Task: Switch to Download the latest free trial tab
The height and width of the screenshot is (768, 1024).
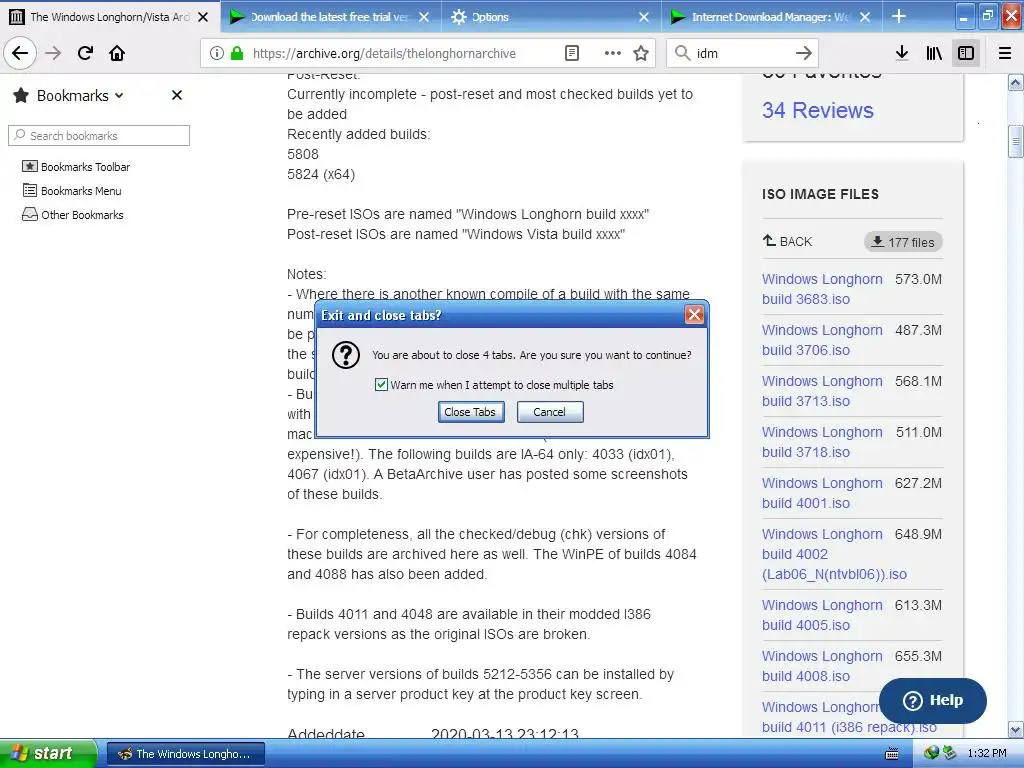Action: click(x=330, y=17)
